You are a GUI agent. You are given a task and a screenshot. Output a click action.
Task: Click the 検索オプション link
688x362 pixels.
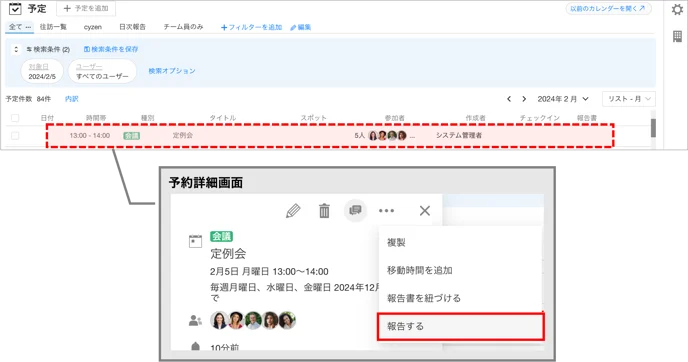(172, 71)
